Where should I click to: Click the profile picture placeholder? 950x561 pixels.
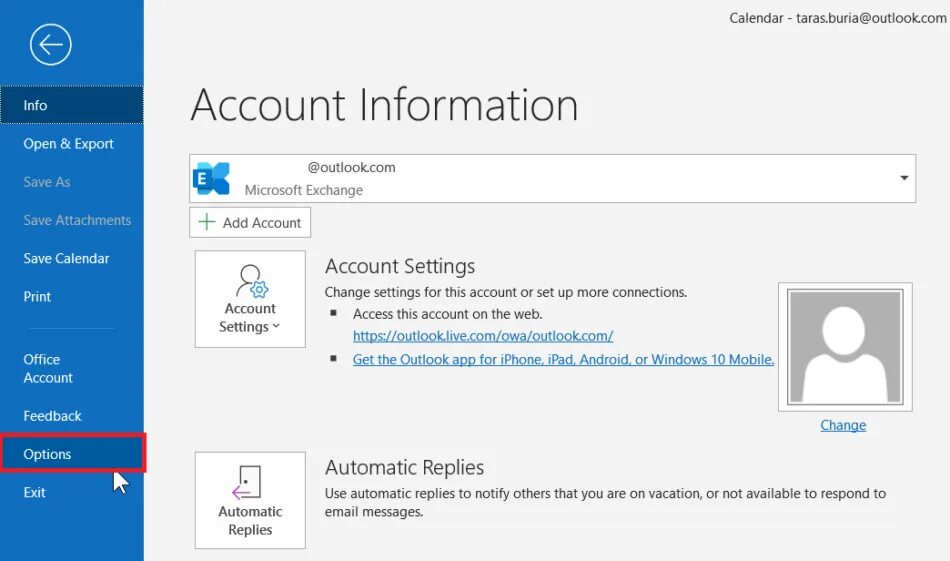click(x=844, y=346)
